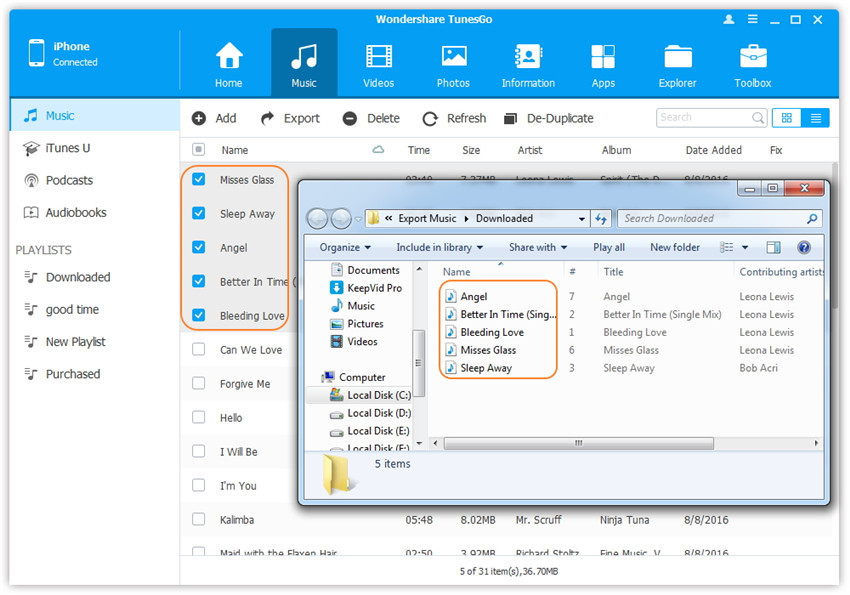Check the Forgive Me checkbox
This screenshot has width=850, height=595.
198,384
